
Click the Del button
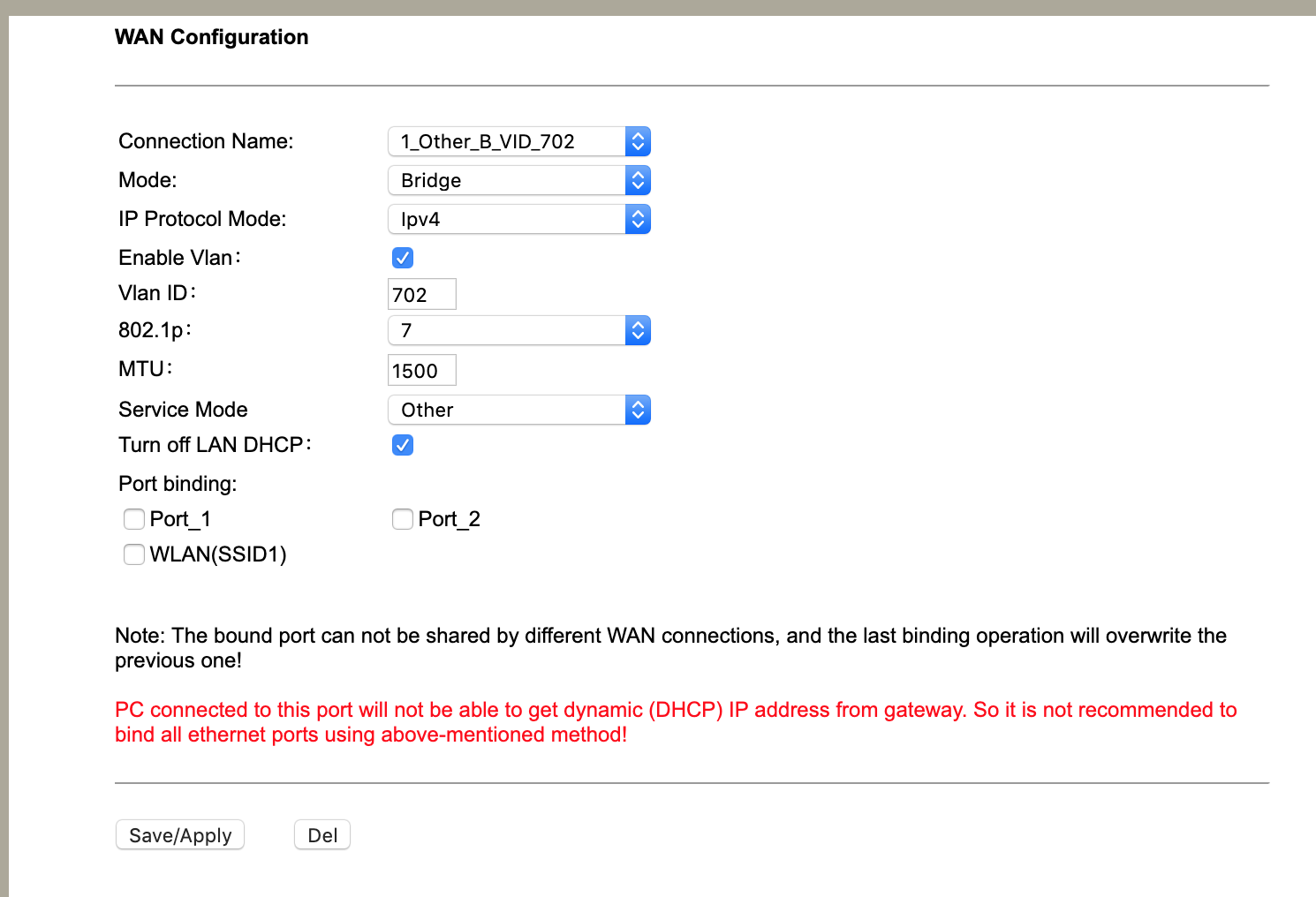coord(322,835)
